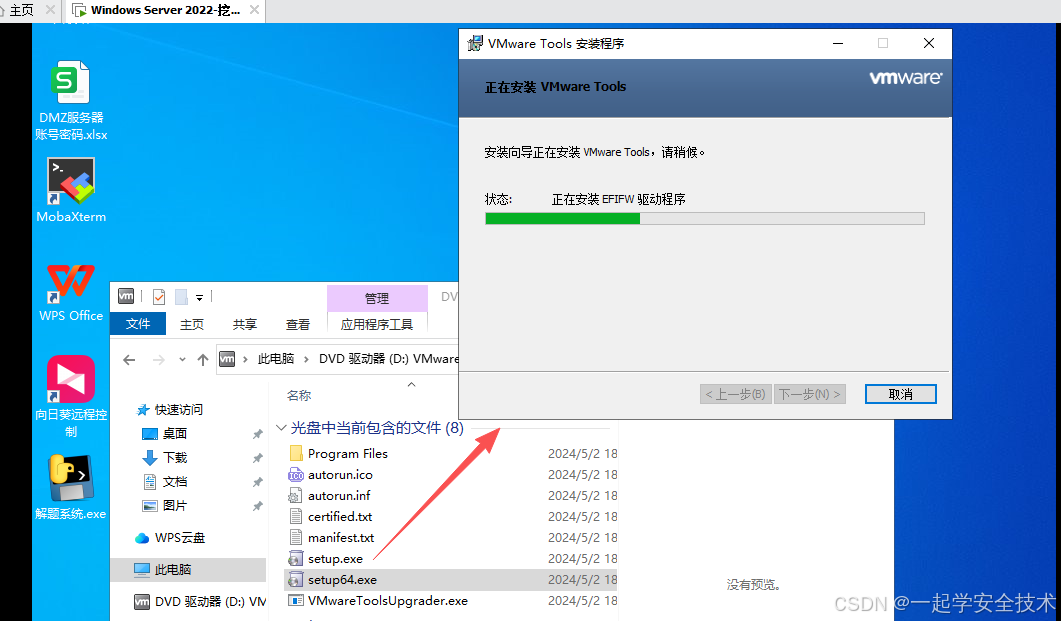Open 图片 in the navigation pane
Screen dimensions: 1061x621
[175, 505]
